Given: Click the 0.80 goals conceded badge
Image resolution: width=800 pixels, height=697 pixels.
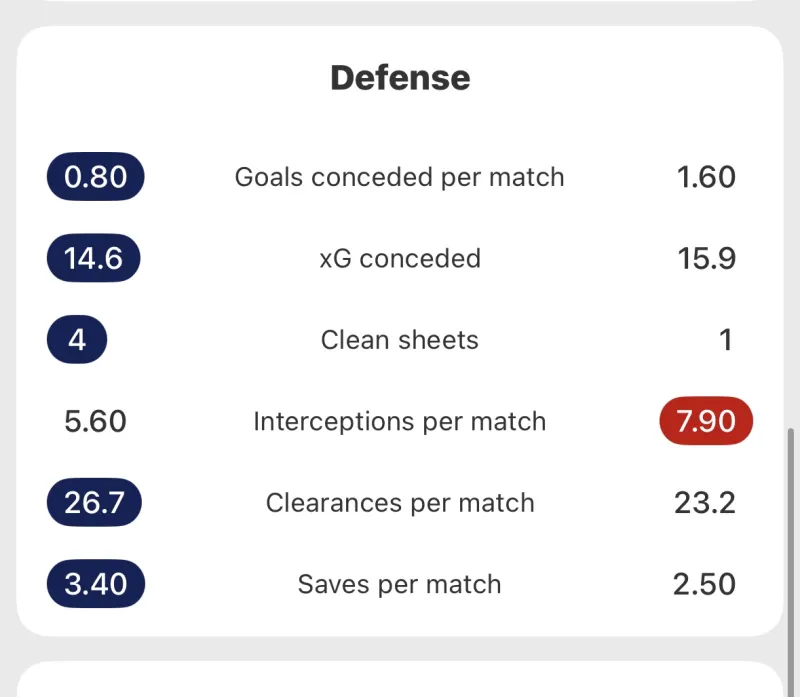Looking at the screenshot, I should tap(95, 177).
